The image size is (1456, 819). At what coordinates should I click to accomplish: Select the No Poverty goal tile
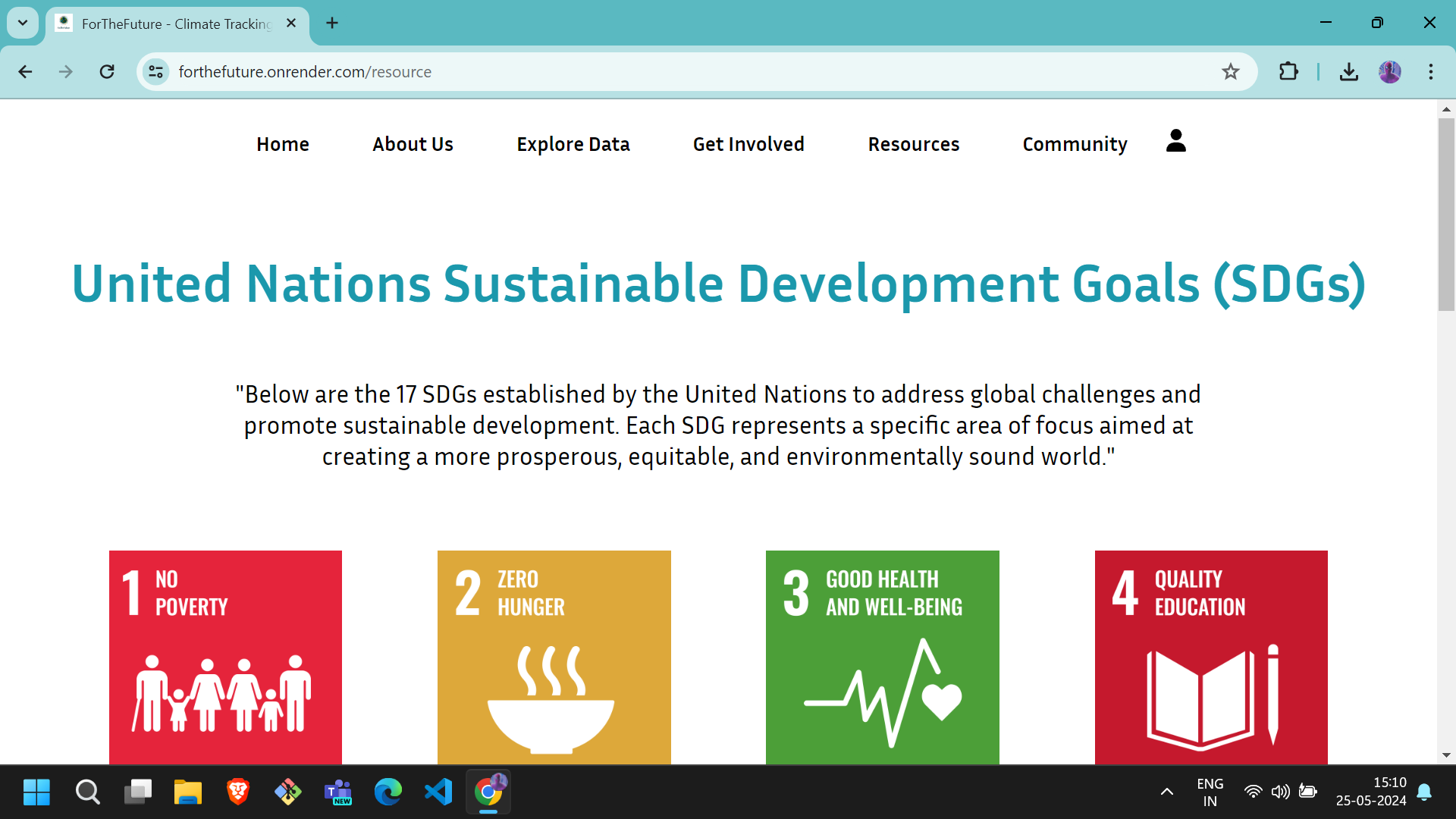(x=225, y=657)
